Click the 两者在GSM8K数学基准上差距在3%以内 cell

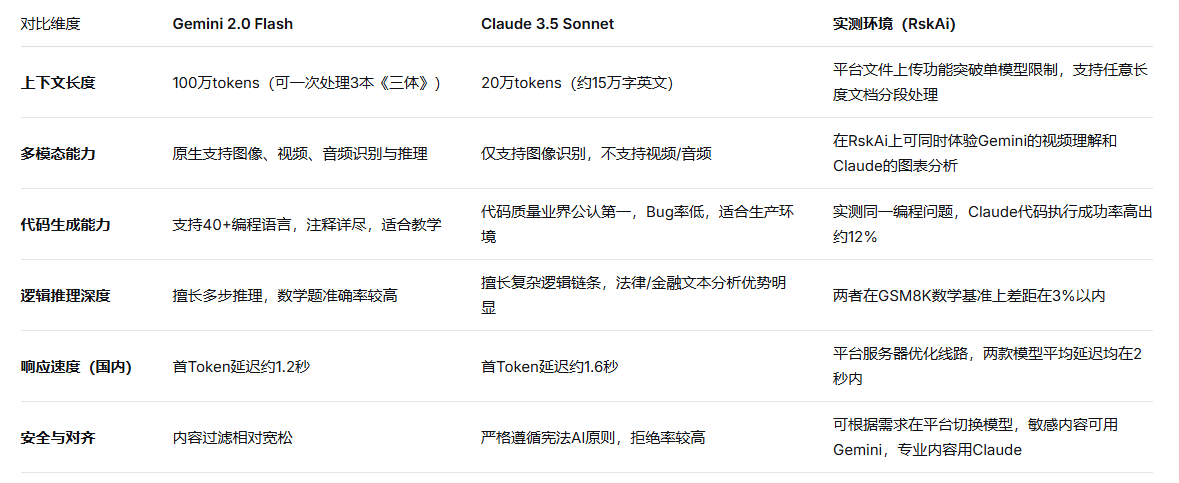coord(968,296)
